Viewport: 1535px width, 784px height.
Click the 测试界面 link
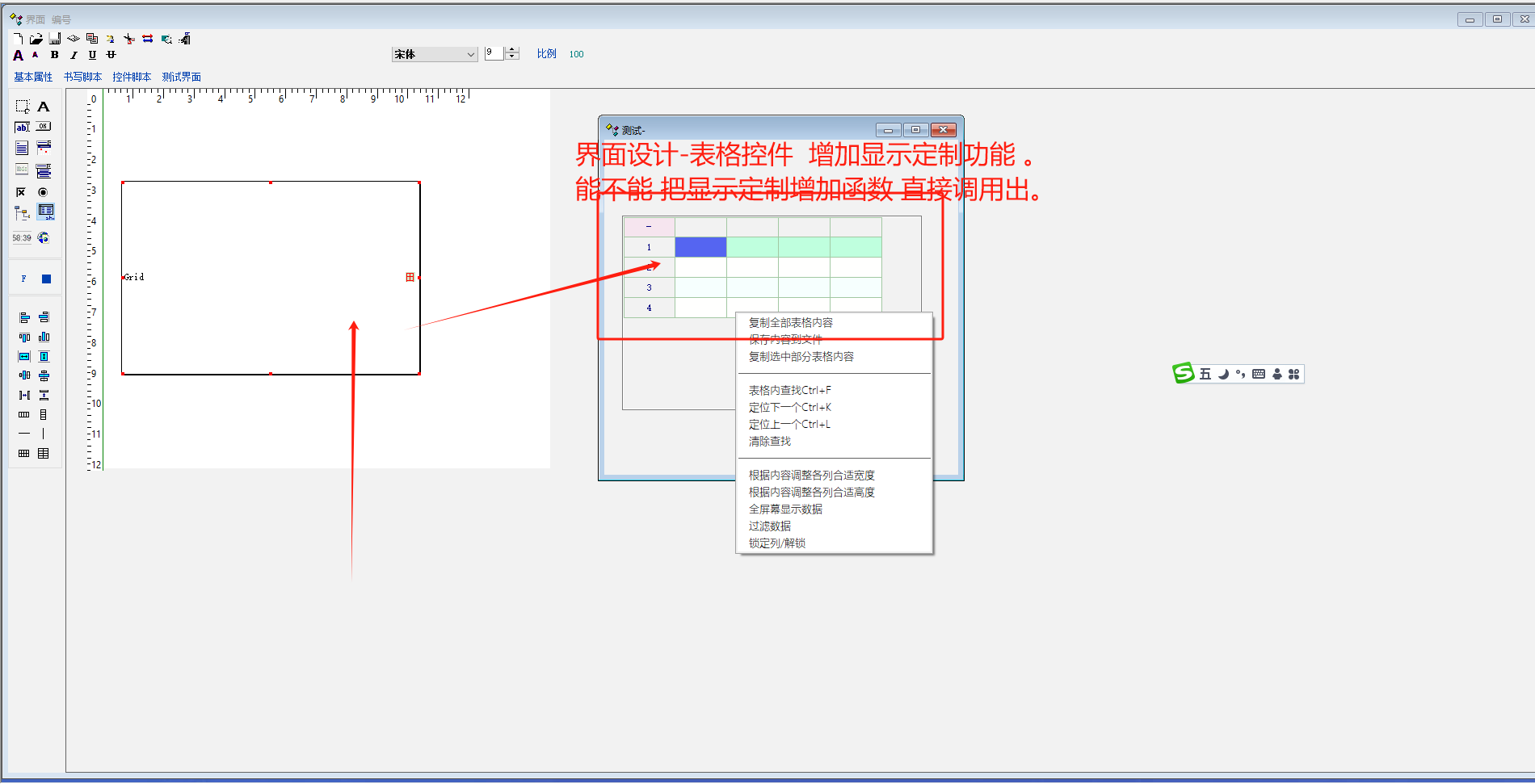tap(181, 77)
